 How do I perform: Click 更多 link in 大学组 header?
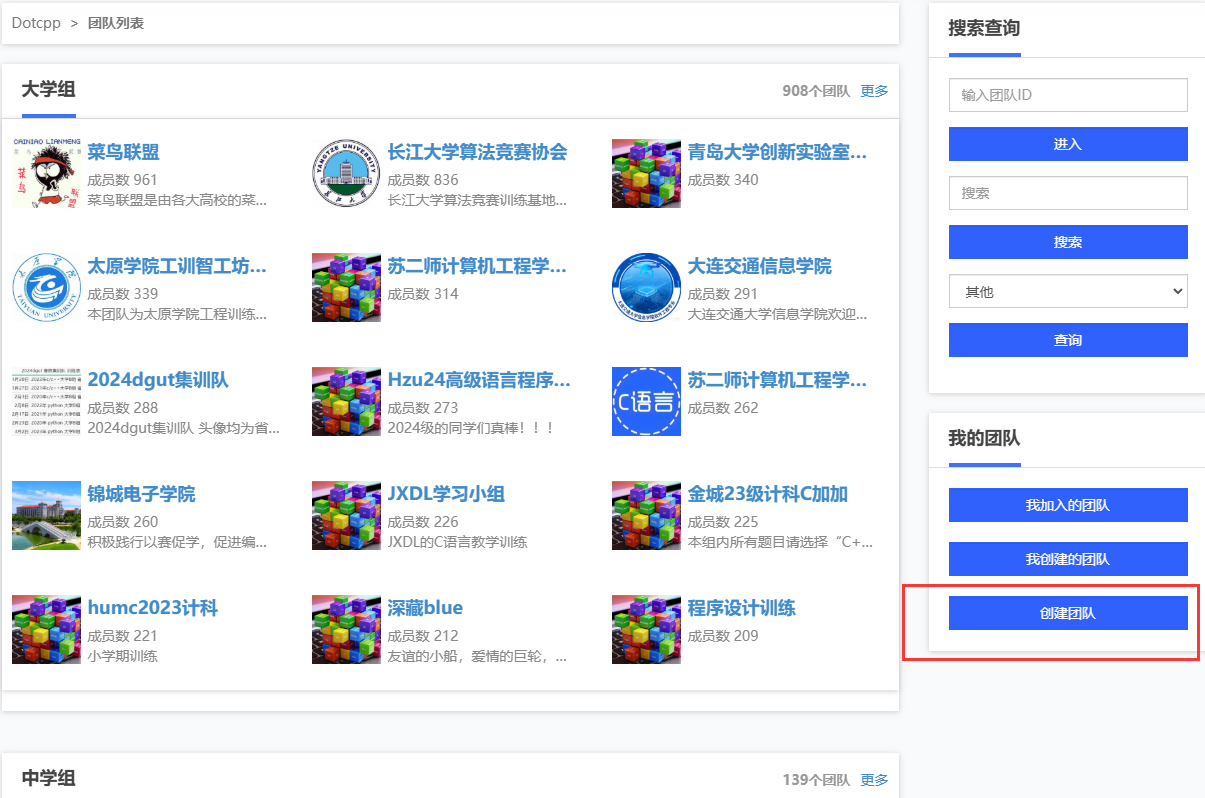[874, 91]
